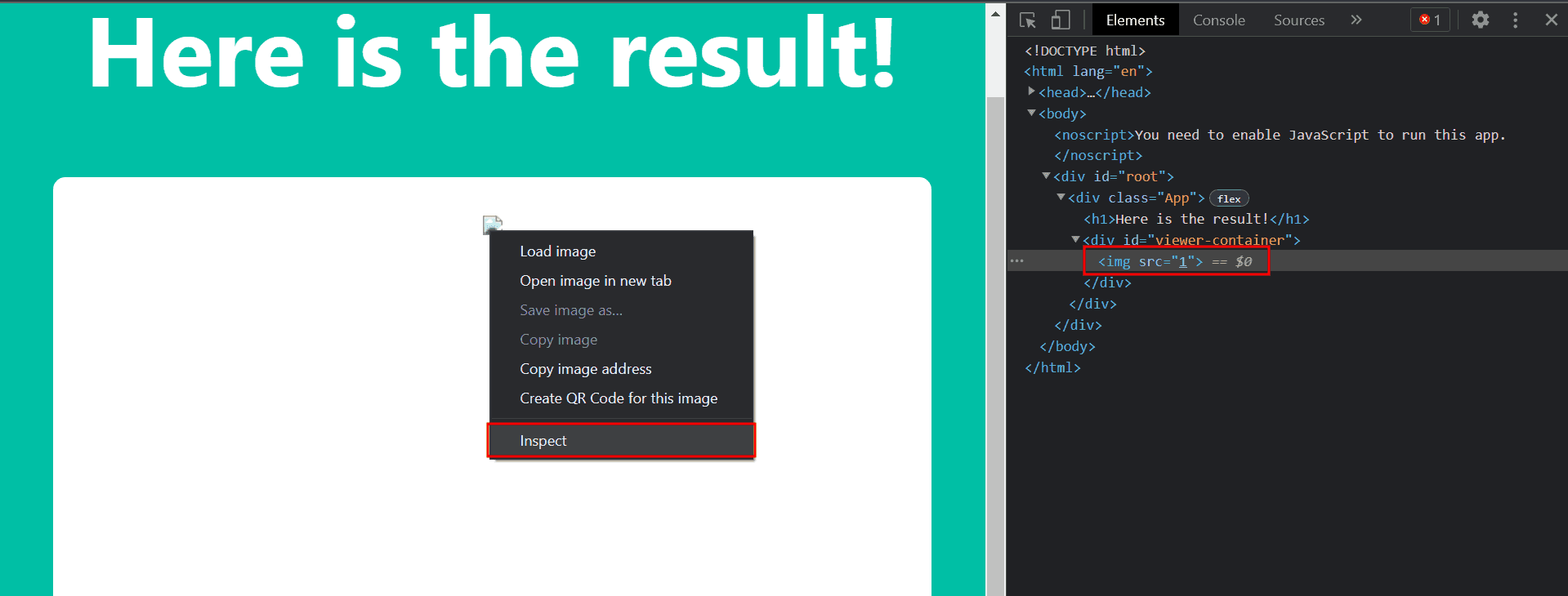Toggle the device toolbar icon
This screenshot has width=1568, height=596.
pyautogui.click(x=1061, y=20)
